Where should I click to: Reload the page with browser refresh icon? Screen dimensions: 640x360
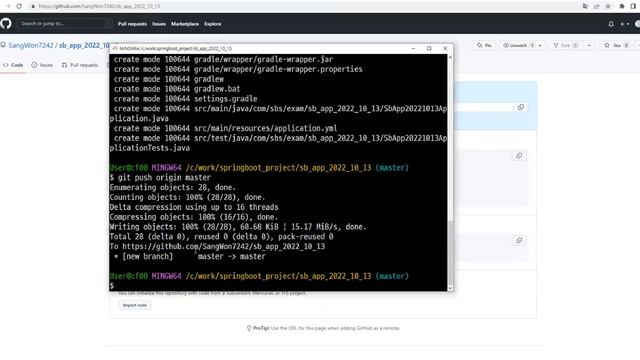point(19,6)
